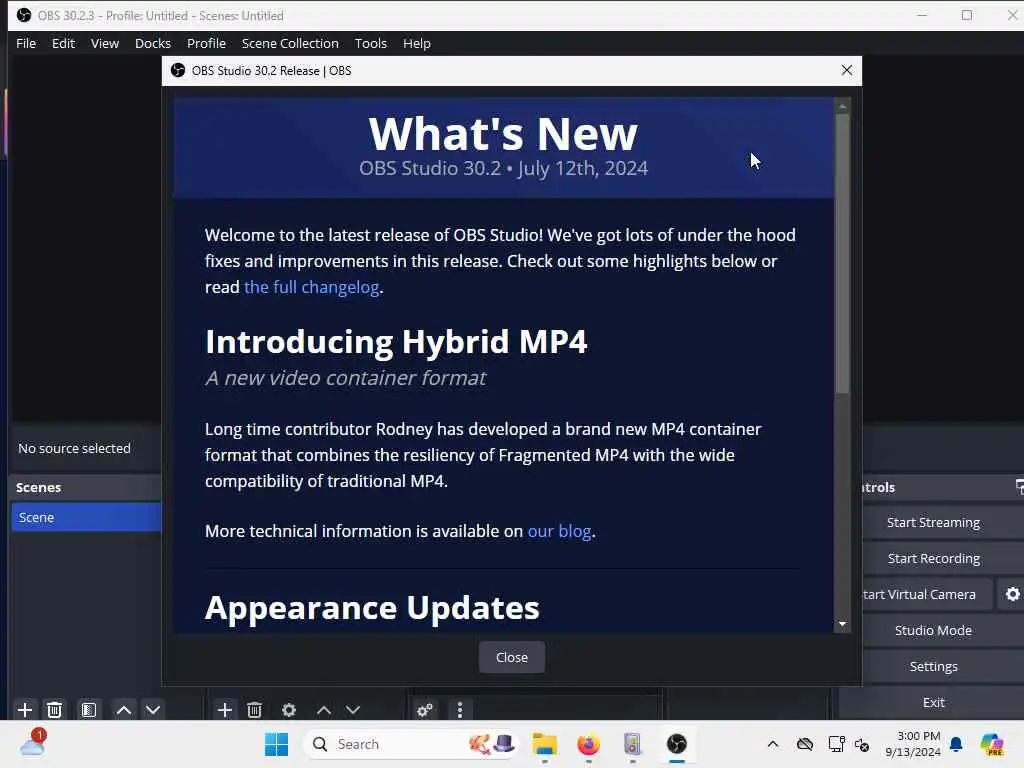The height and width of the screenshot is (768, 1024).
Task: Open source properties gear icon
Action: click(289, 709)
